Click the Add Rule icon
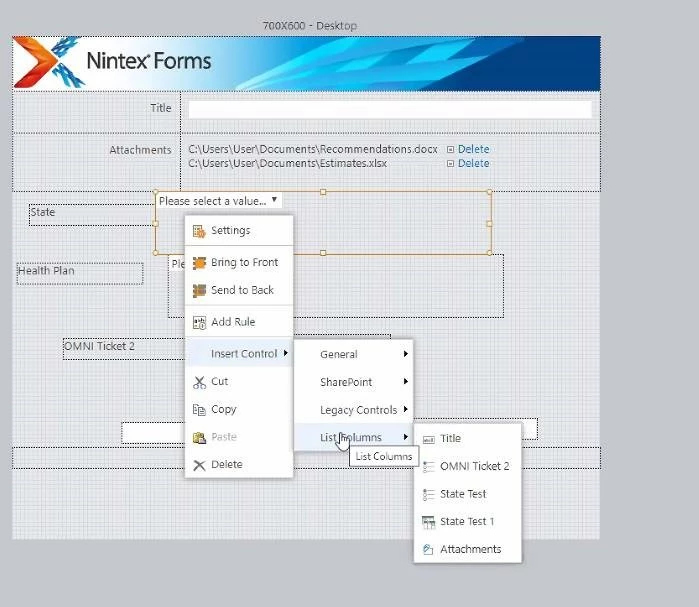 (199, 322)
